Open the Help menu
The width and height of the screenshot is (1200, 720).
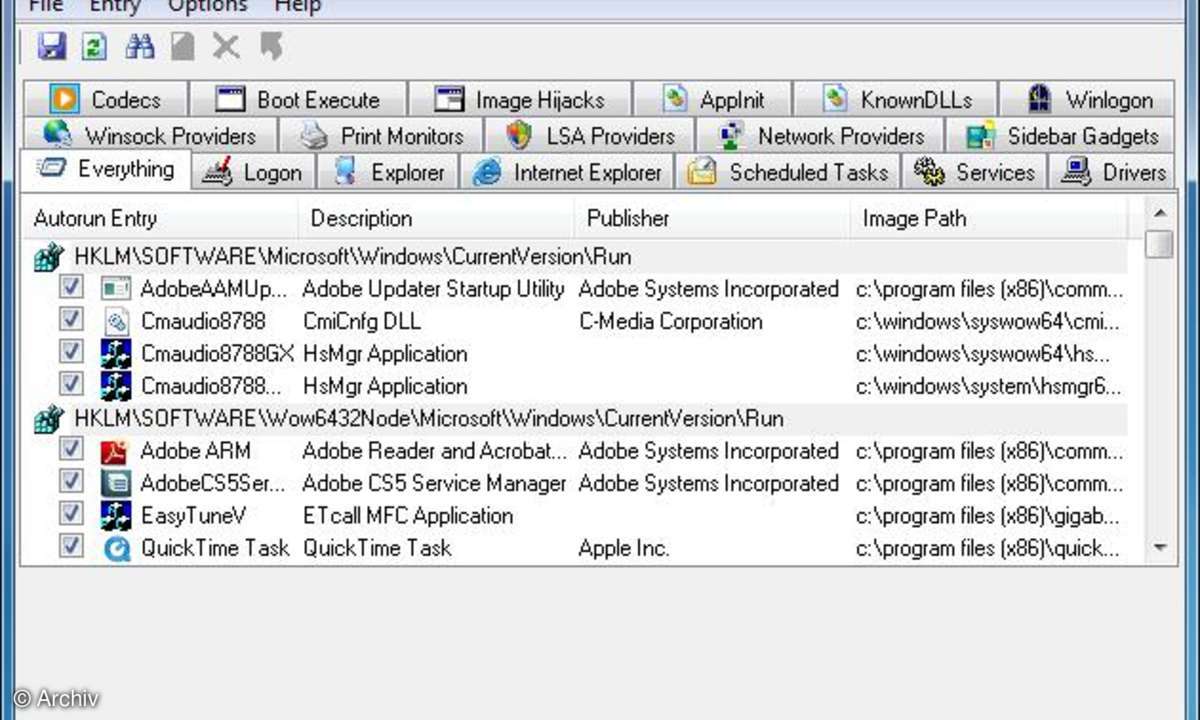point(298,6)
